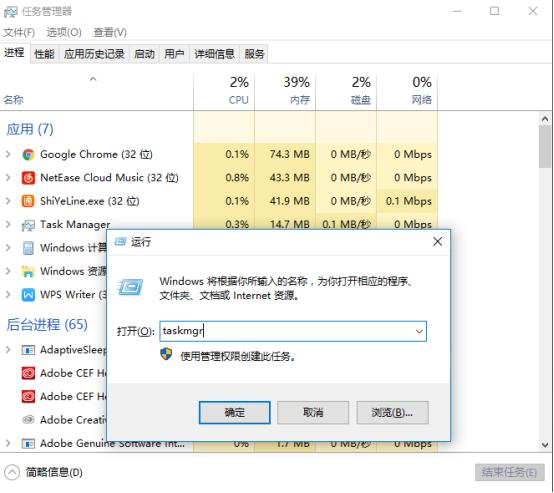The image size is (554, 493).
Task: Expand the WPS Writer row
Action: pyautogui.click(x=8, y=294)
